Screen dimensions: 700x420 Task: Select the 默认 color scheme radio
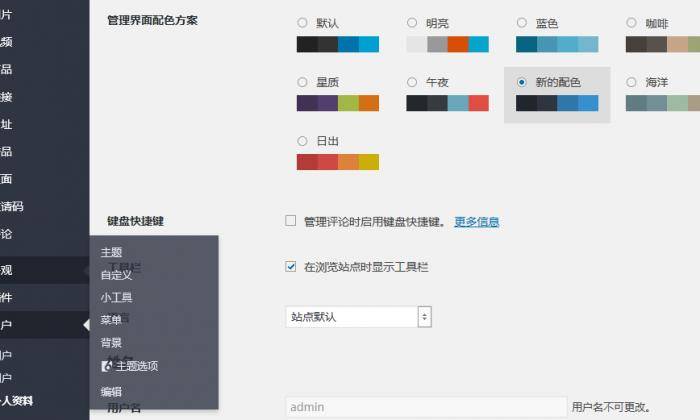pos(302,23)
